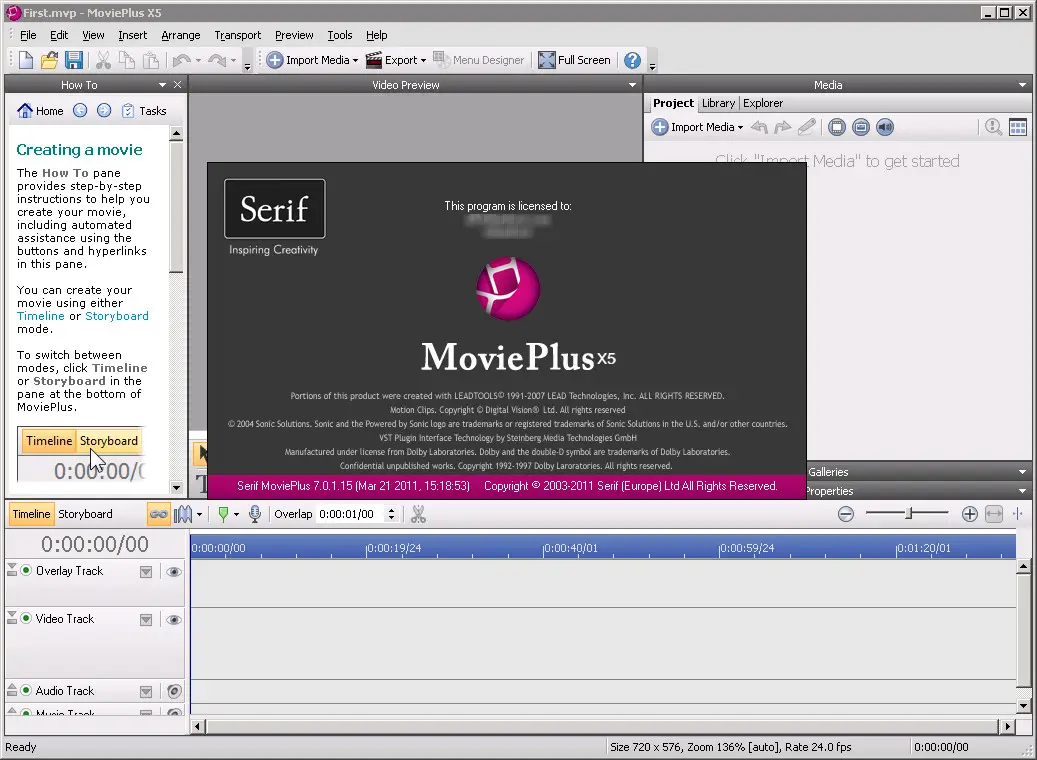The width and height of the screenshot is (1037, 760).
Task: Open MoviePlus help via the question mark icon
Action: [632, 60]
